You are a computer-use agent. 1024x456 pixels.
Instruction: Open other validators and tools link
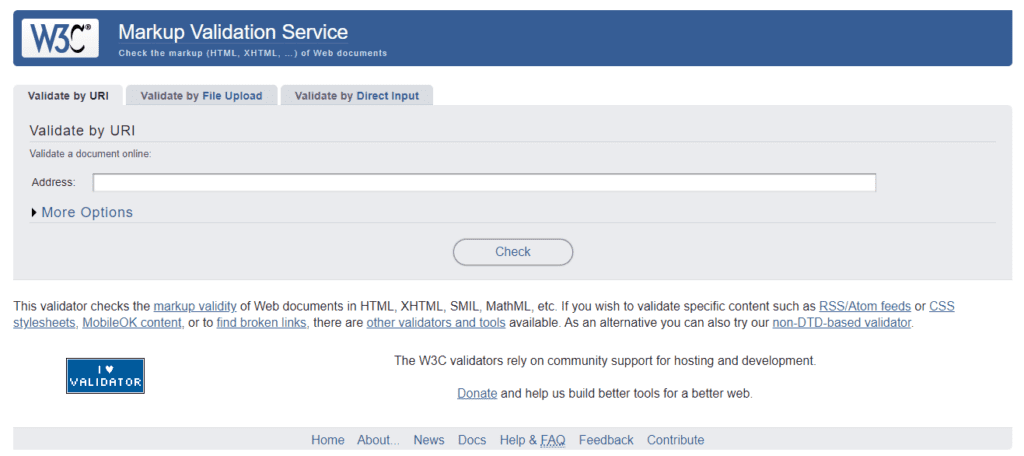click(436, 323)
